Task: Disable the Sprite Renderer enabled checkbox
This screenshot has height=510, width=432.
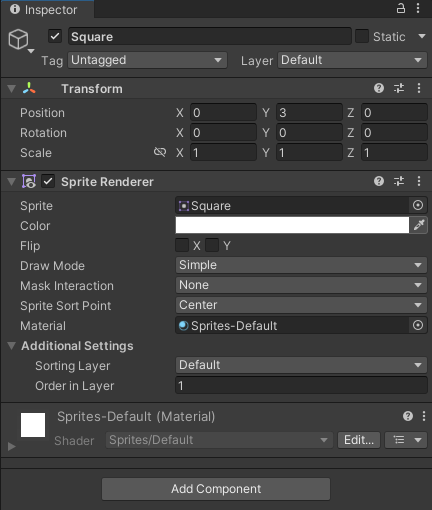Action: click(48, 181)
